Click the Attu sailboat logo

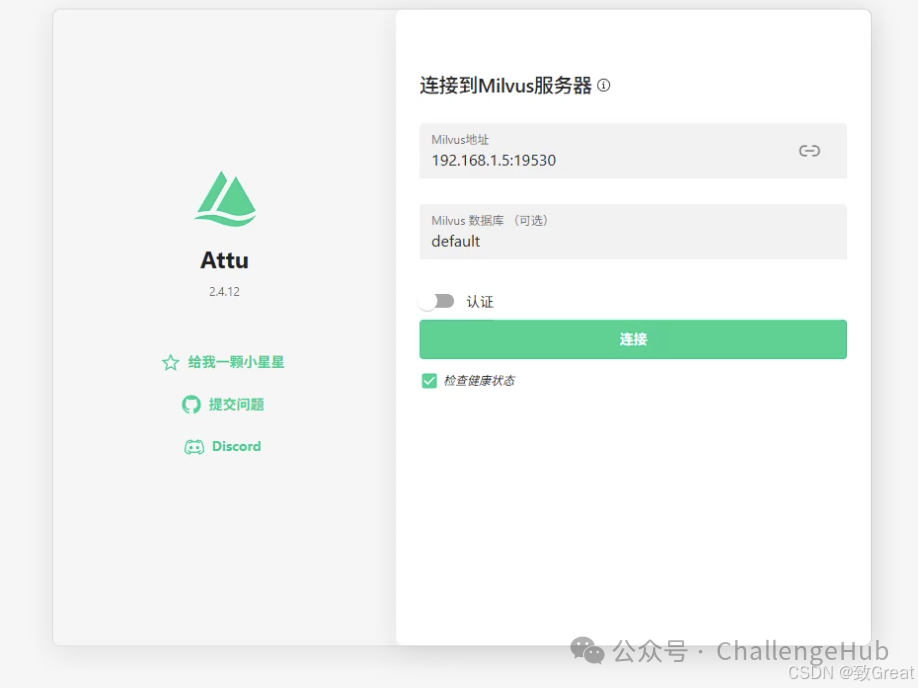click(225, 198)
